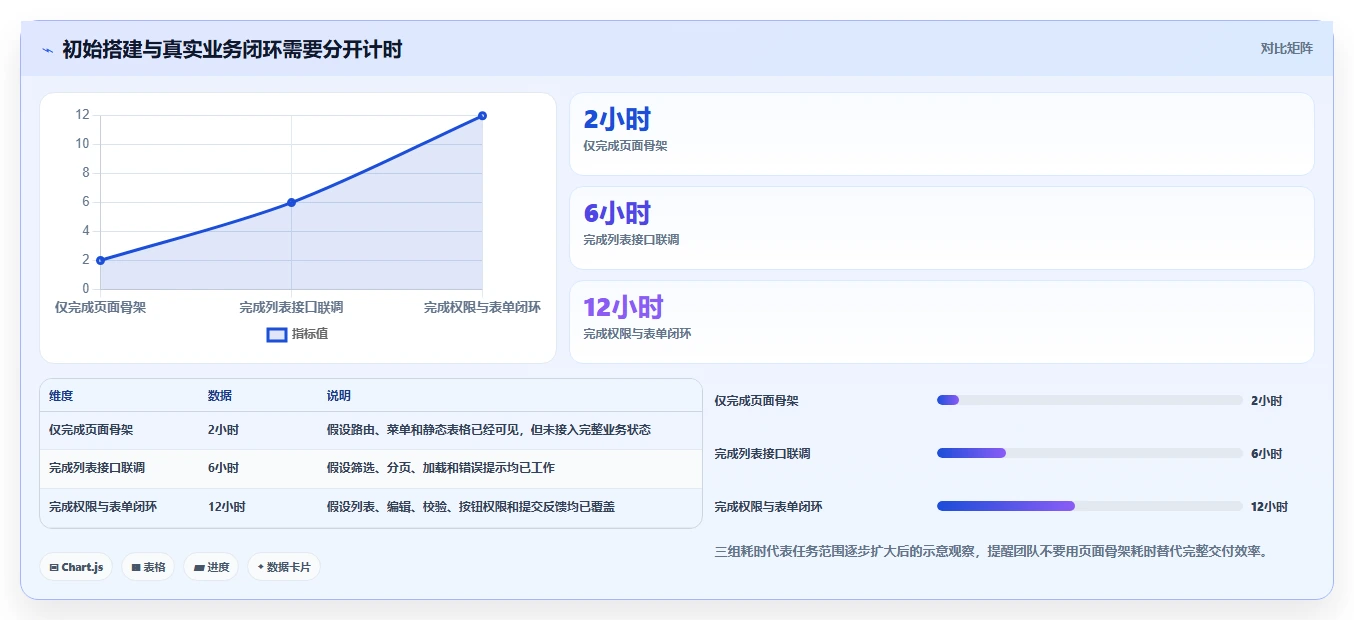Click the 12小时 value beside the progress bar
Screen dimensions: 1354x620
coord(1270,507)
